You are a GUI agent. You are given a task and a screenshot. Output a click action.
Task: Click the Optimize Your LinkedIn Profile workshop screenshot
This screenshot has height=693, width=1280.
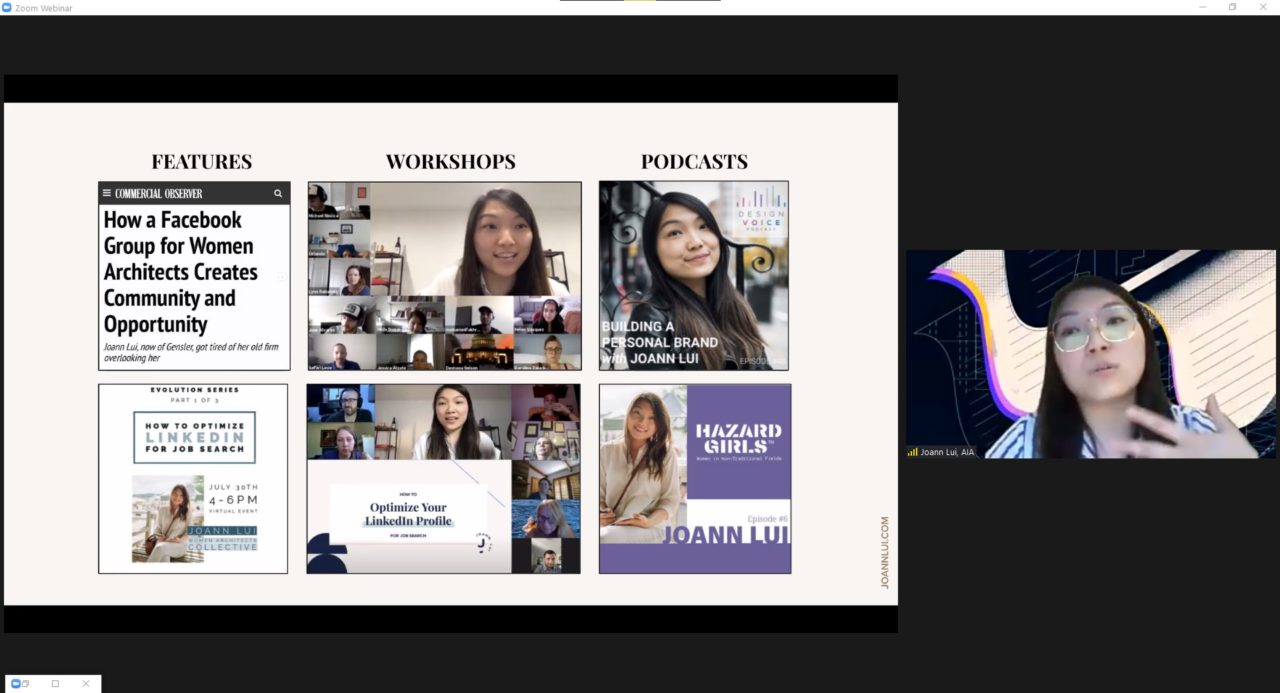point(443,478)
